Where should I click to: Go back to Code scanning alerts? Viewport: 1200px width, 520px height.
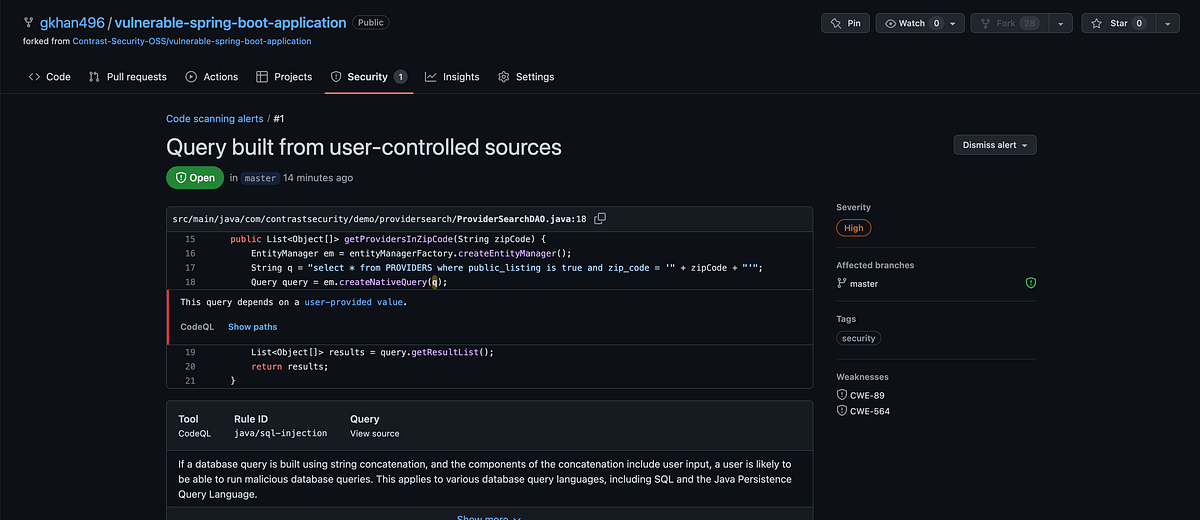click(215, 119)
